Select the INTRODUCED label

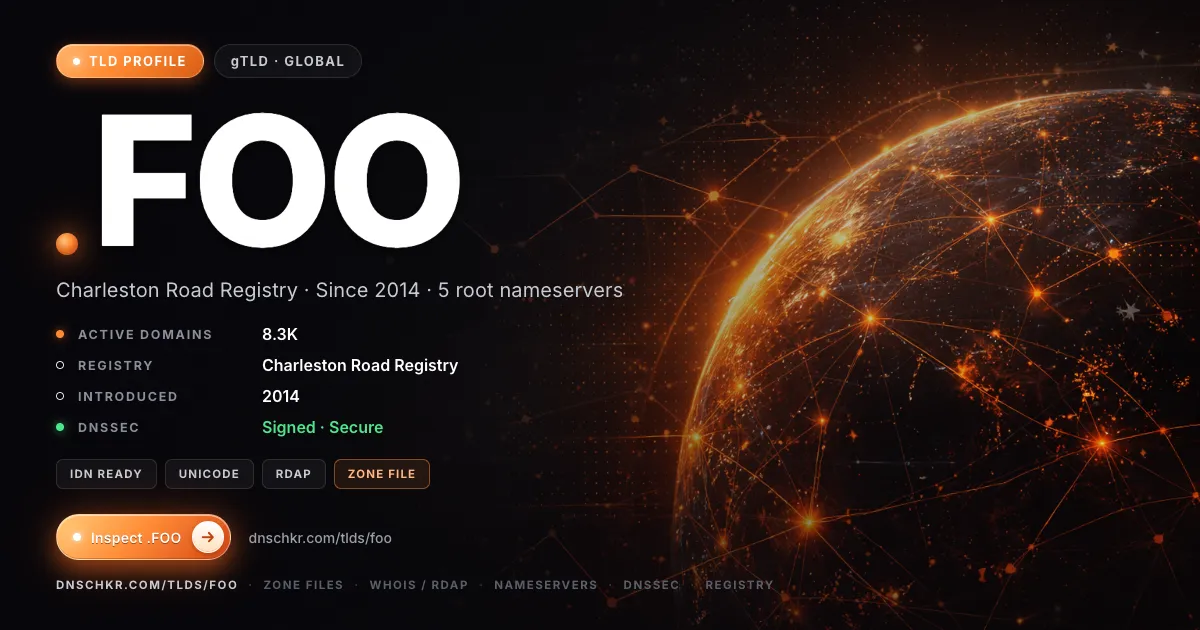point(128,397)
